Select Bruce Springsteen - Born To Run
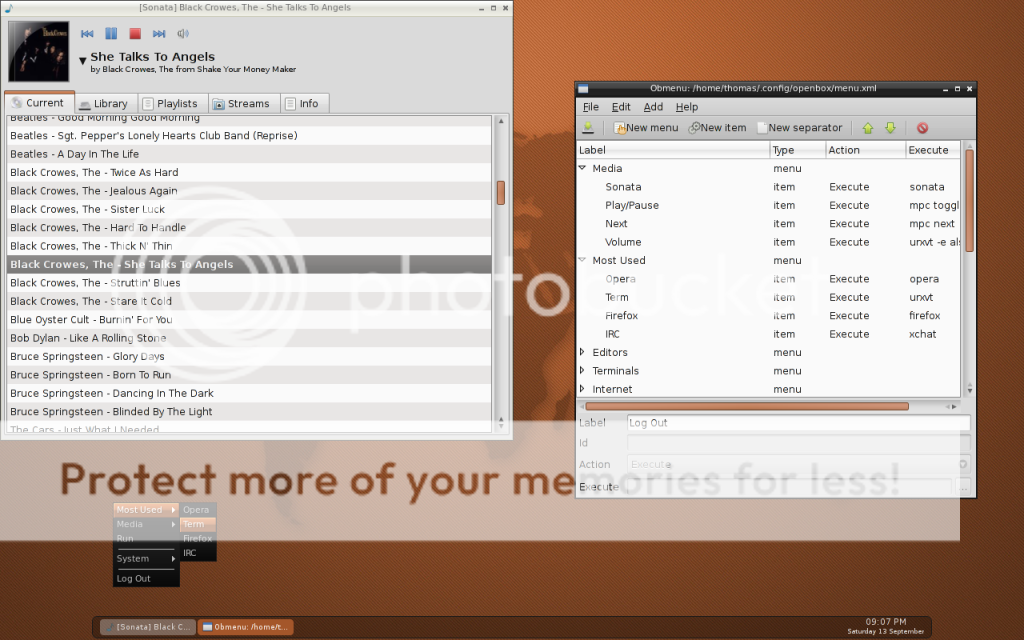Image resolution: width=1024 pixels, height=640 pixels. click(x=249, y=375)
